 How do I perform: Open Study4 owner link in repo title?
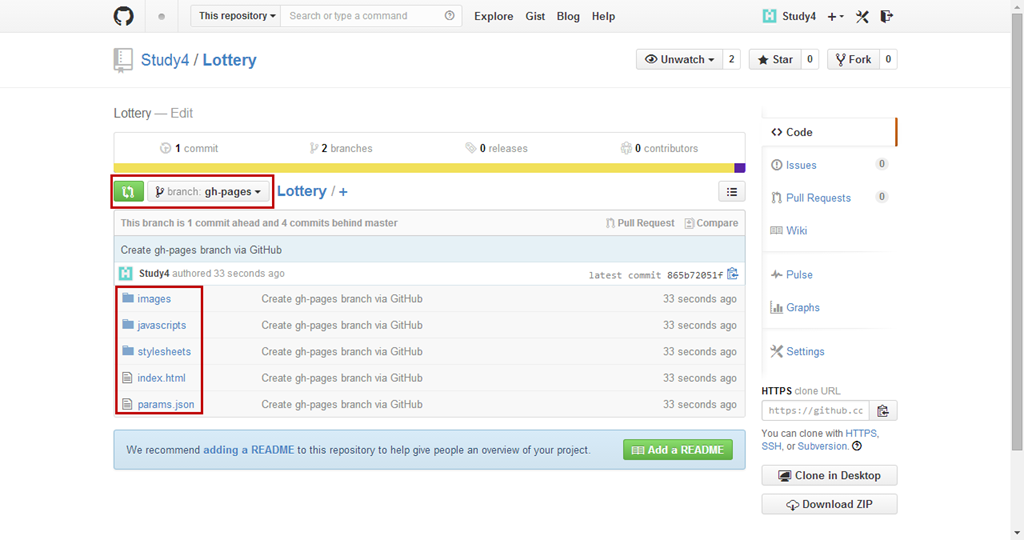tap(165, 60)
